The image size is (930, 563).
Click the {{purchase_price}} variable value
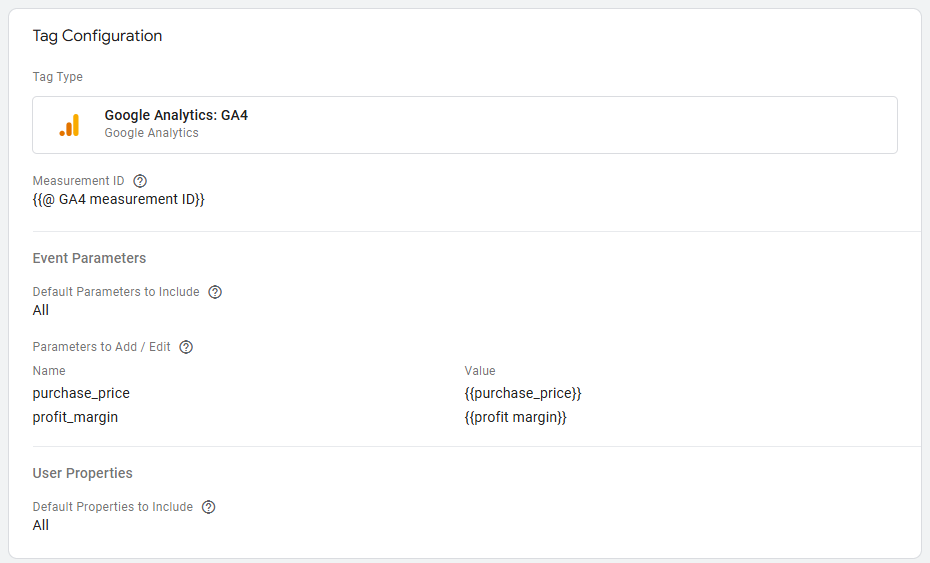[522, 393]
